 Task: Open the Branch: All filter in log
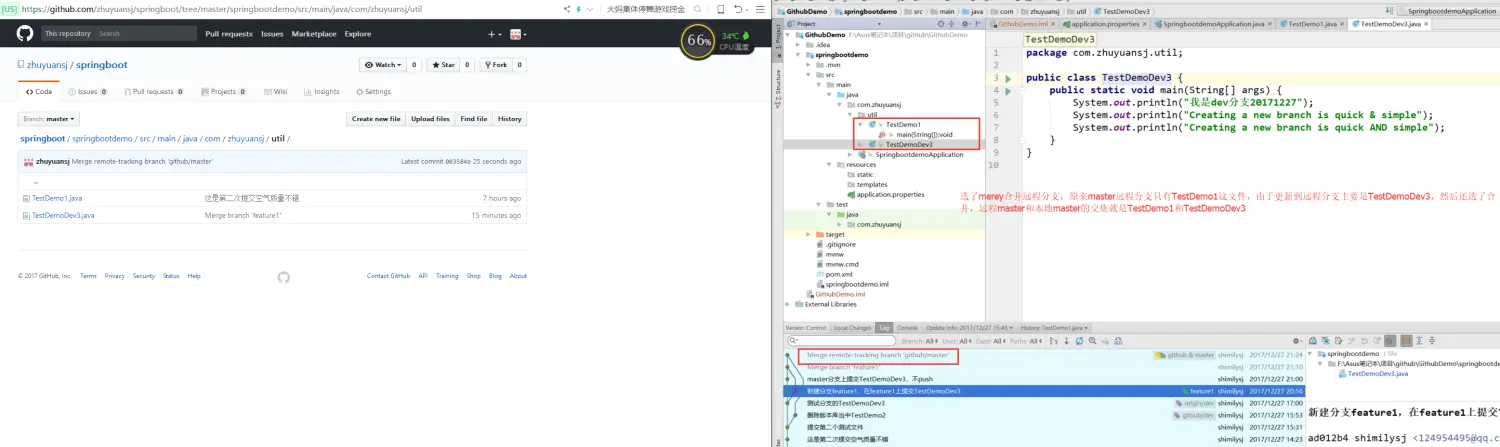(x=919, y=341)
